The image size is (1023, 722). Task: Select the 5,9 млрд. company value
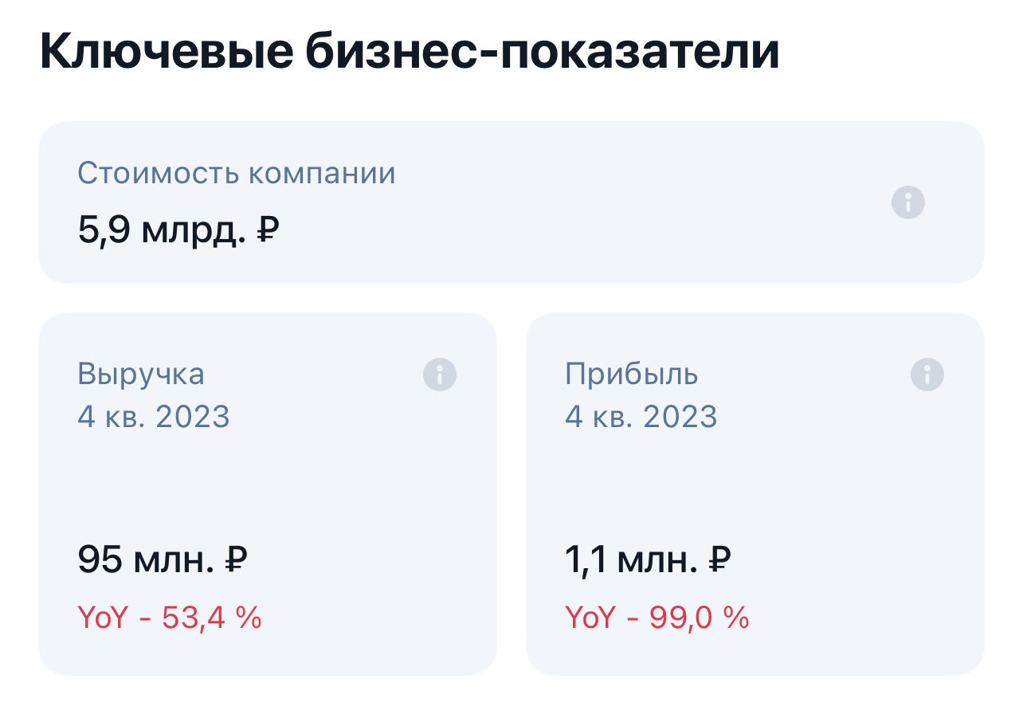[x=160, y=232]
